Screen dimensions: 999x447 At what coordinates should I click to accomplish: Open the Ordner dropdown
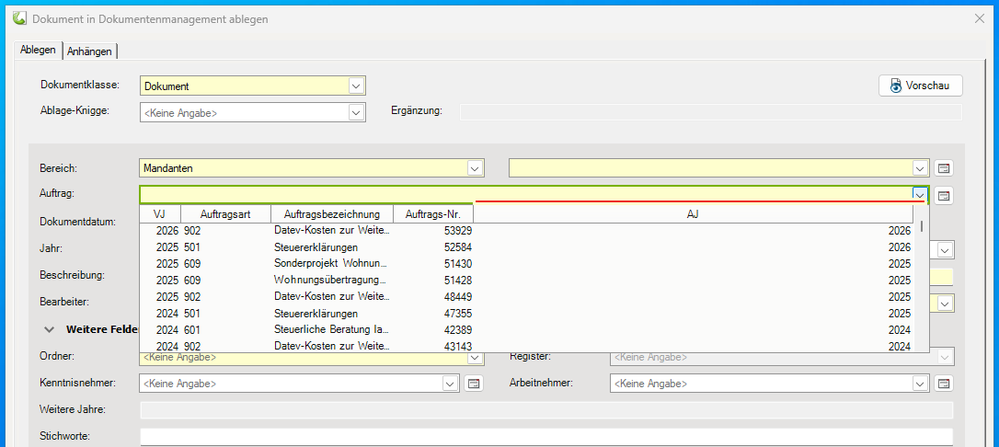[x=475, y=357]
